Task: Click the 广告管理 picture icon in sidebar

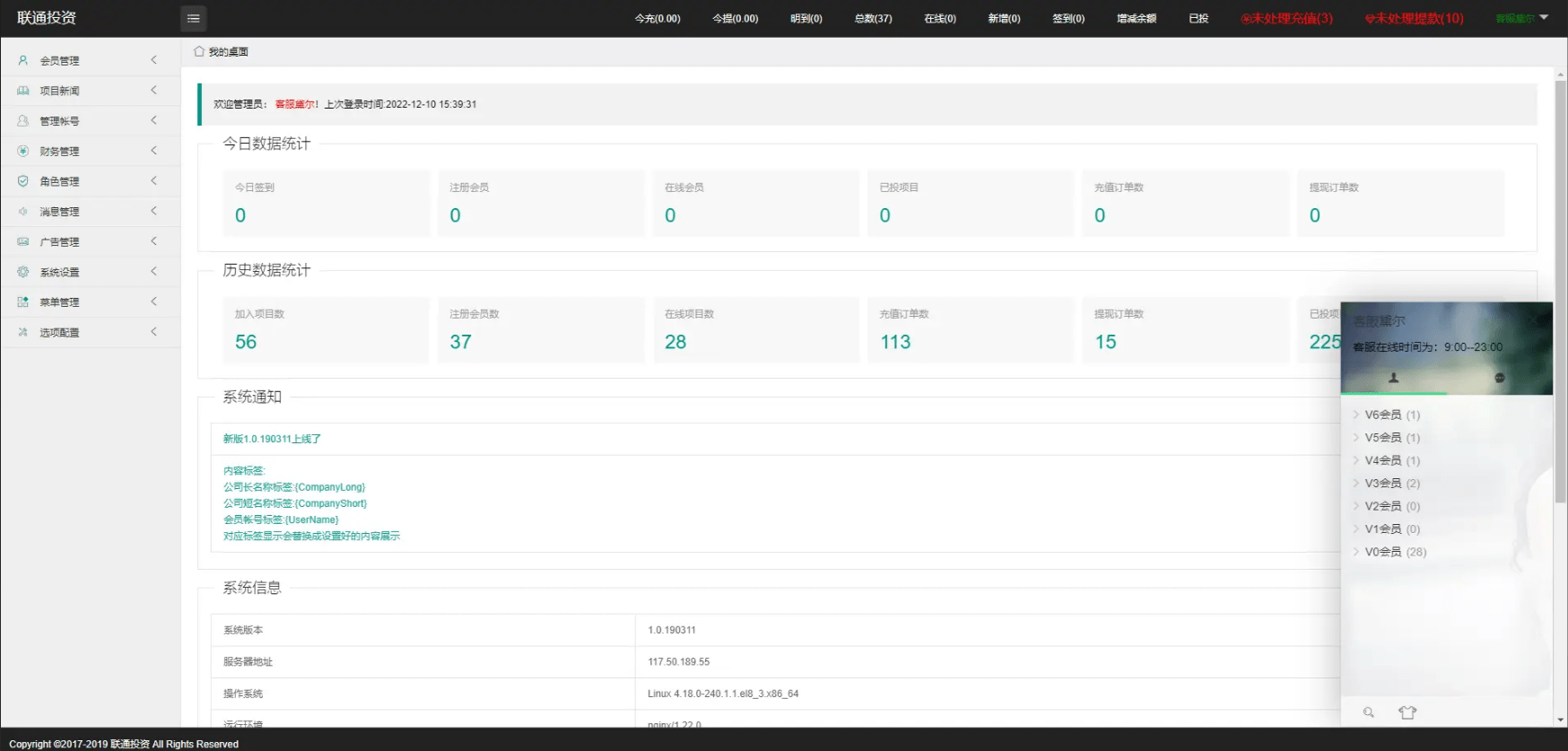Action: click(23, 241)
